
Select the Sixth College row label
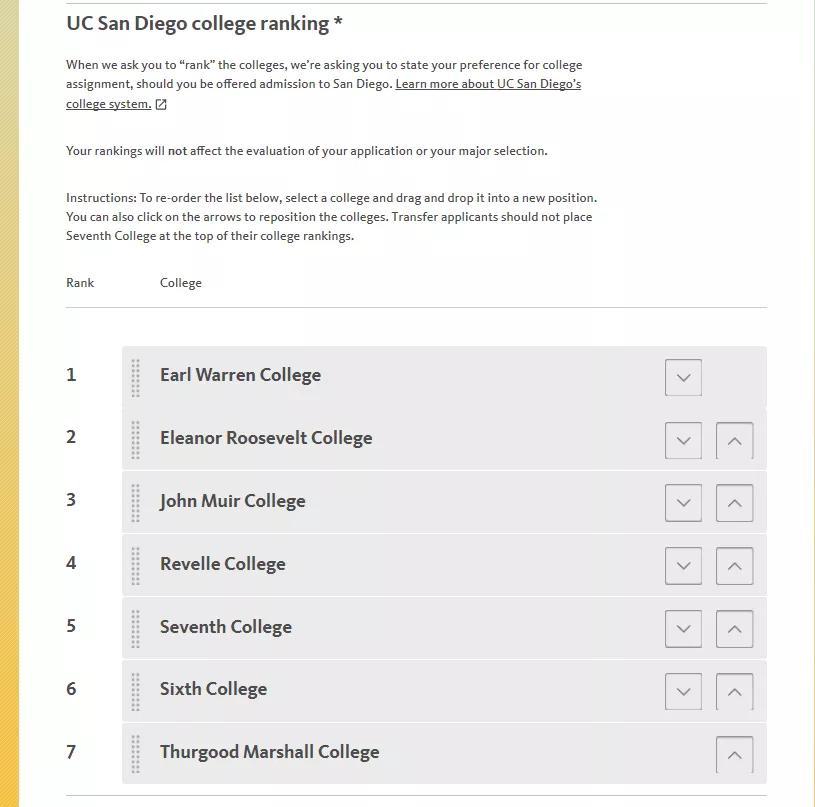[x=213, y=689]
